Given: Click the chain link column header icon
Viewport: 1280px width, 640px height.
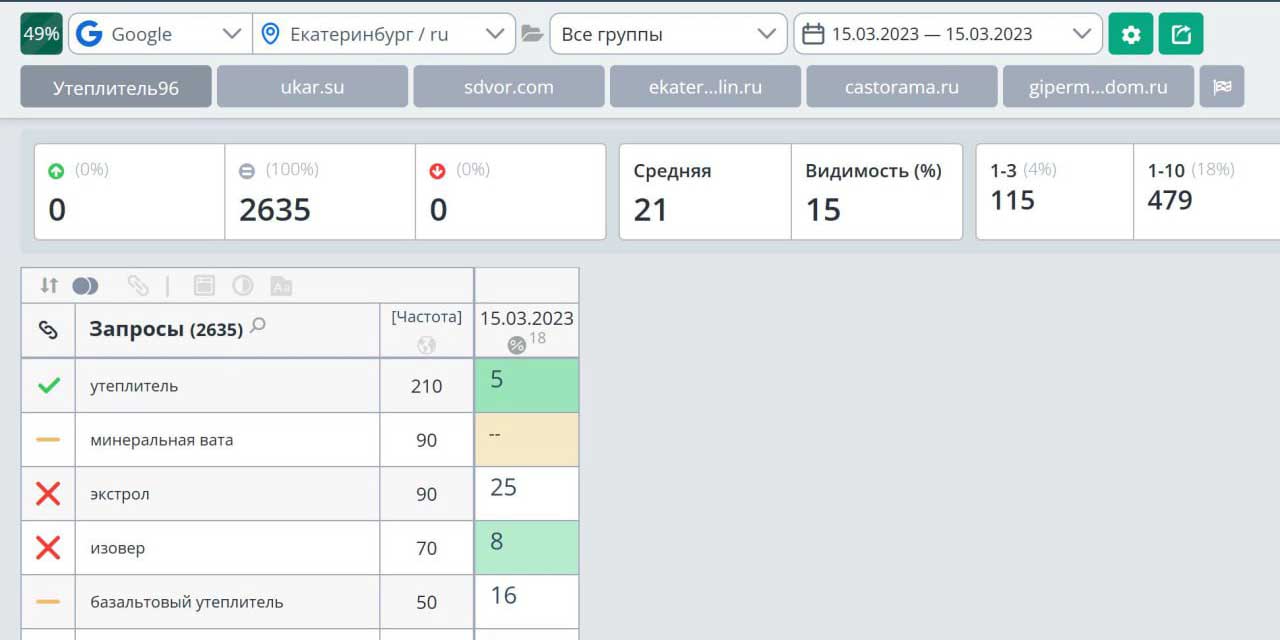Looking at the screenshot, I should [48, 330].
